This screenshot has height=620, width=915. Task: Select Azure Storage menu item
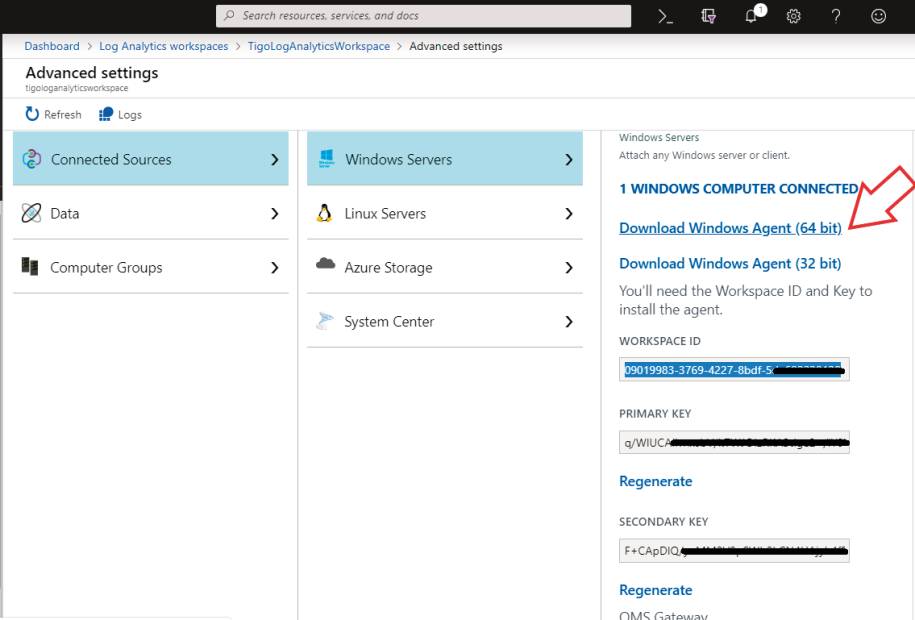445,267
